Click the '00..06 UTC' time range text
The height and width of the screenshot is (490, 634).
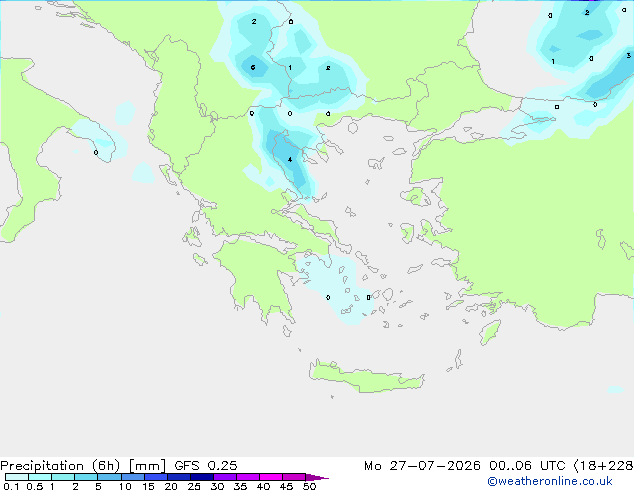527,466
